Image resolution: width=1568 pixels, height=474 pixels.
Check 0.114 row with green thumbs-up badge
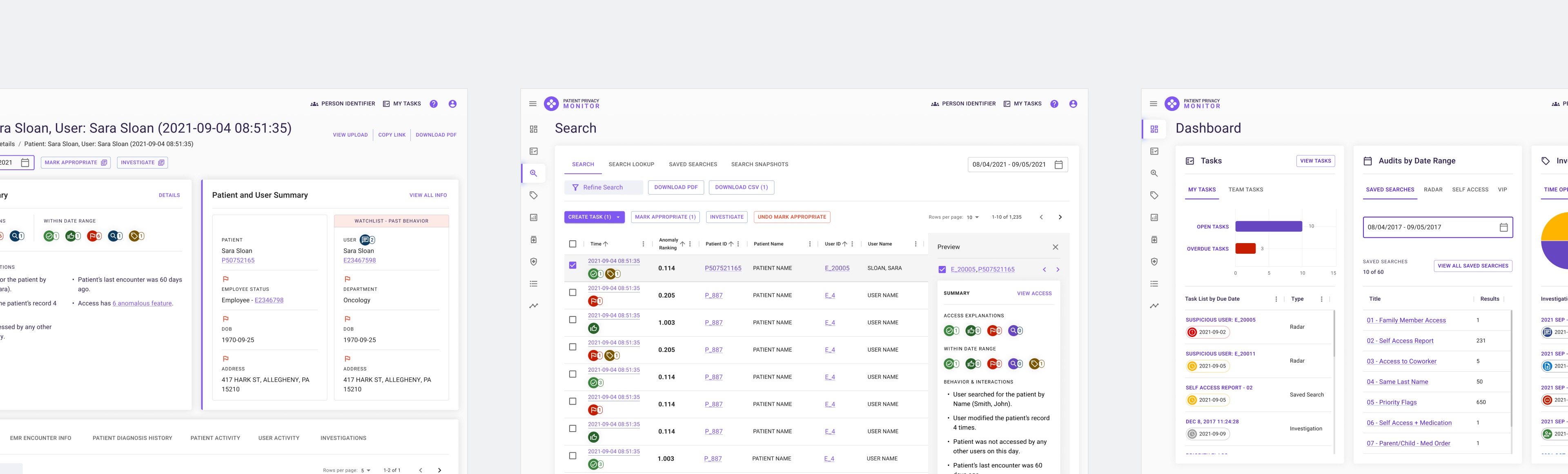click(x=573, y=428)
